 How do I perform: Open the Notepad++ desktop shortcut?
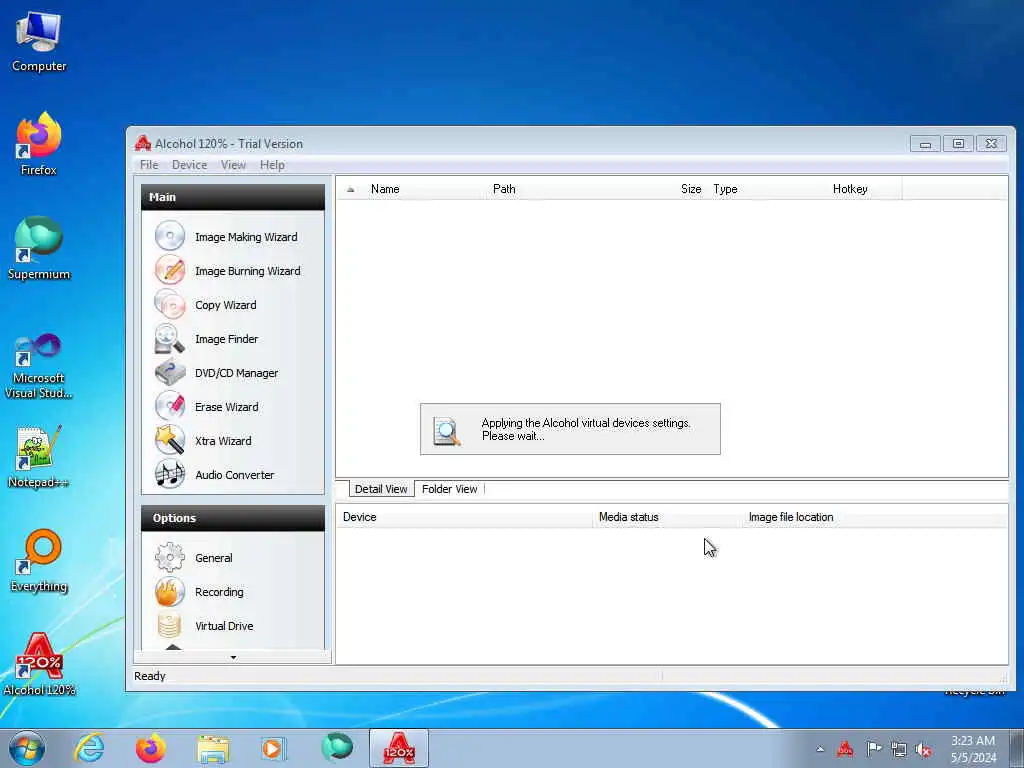[39, 457]
